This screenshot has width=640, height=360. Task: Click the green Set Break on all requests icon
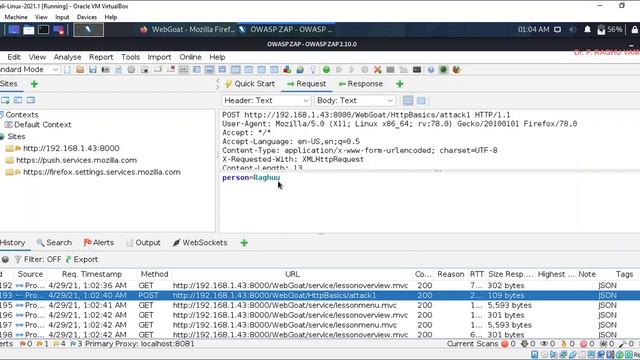click(x=326, y=70)
